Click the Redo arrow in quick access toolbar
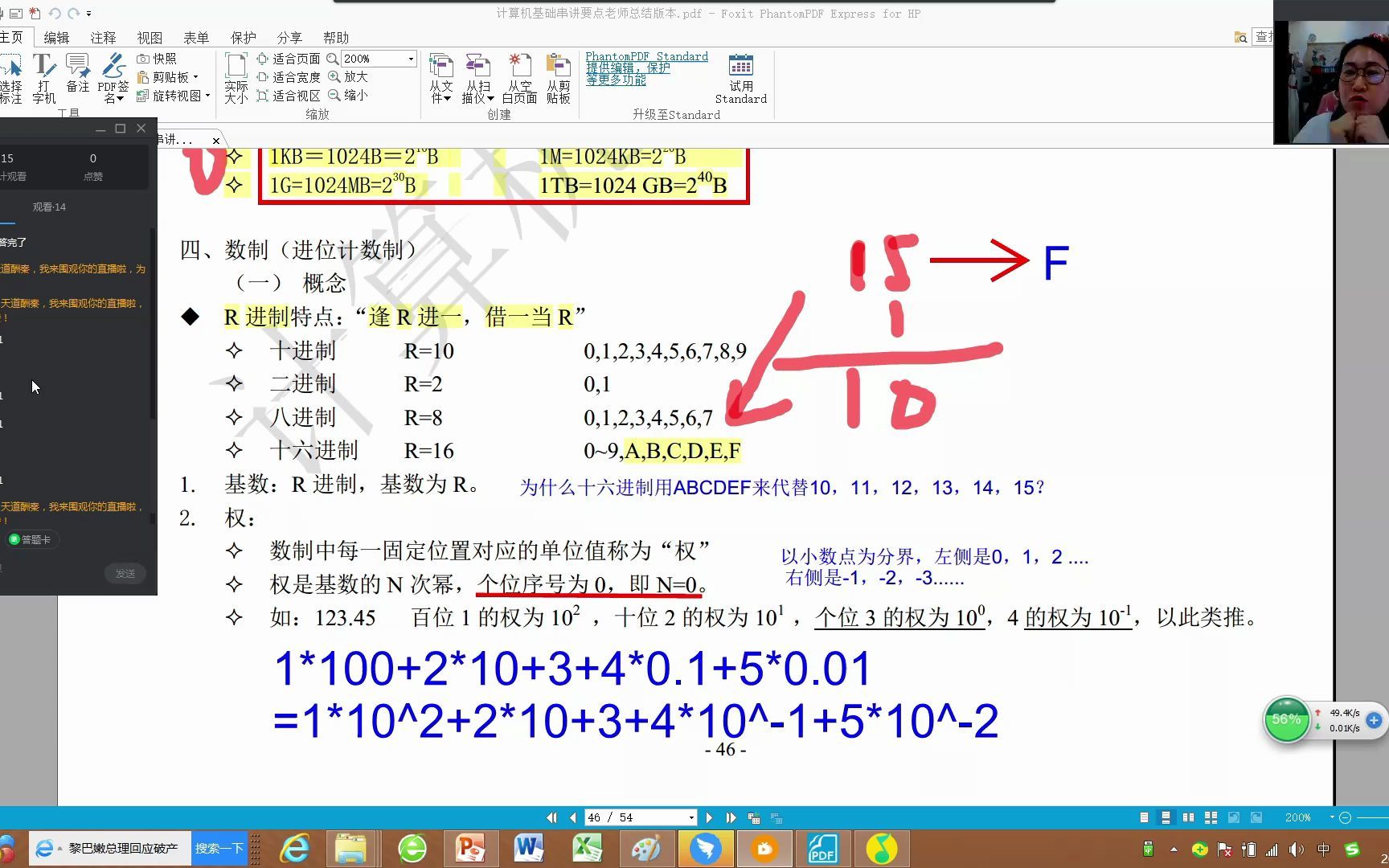 pyautogui.click(x=73, y=13)
